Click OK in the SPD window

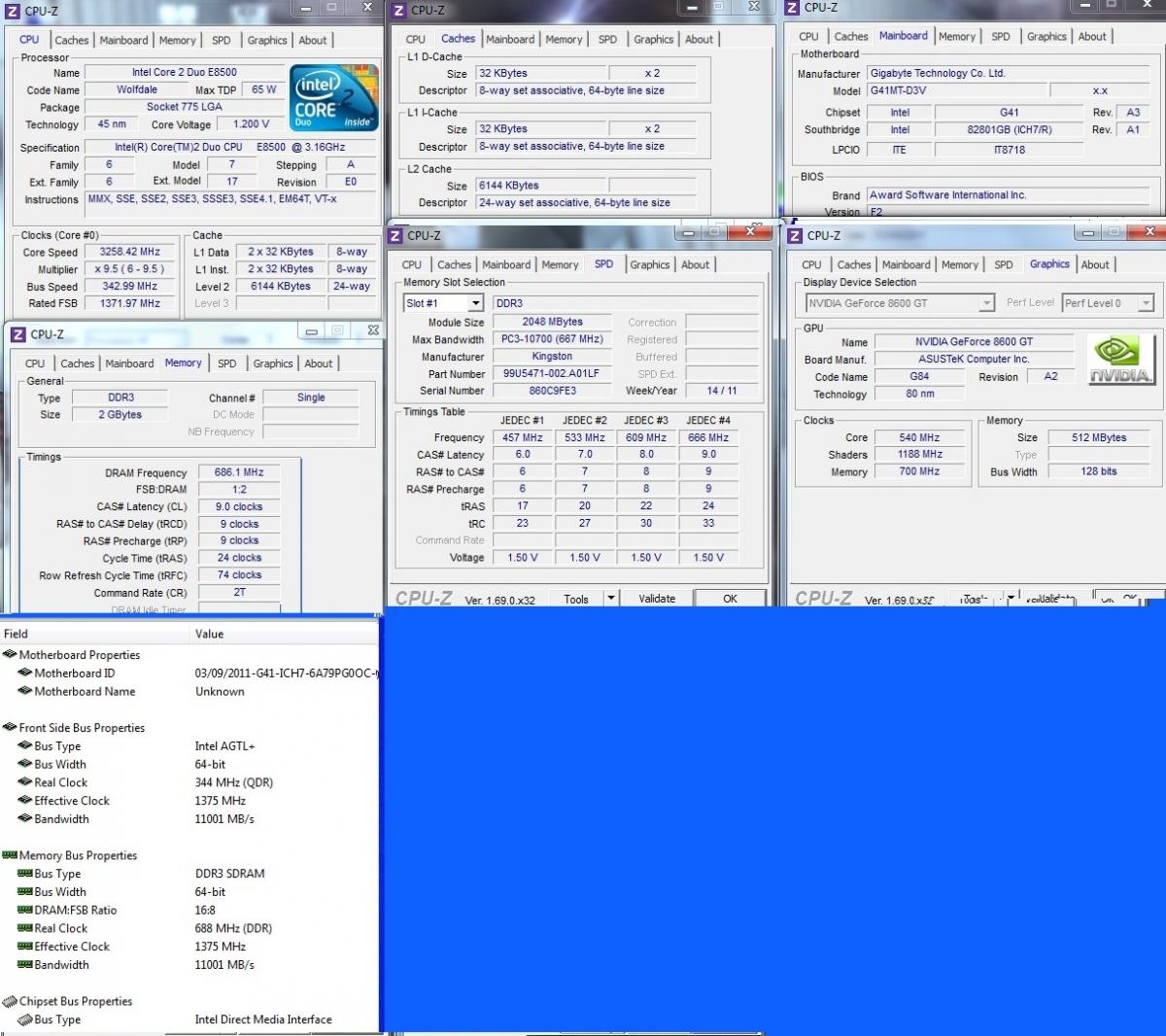coord(730,599)
